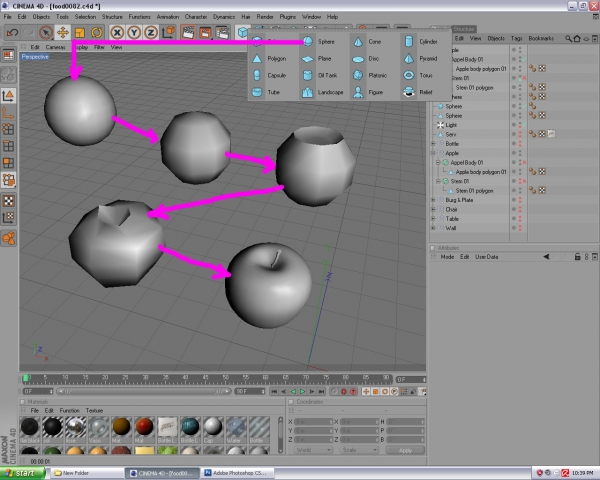Toggle visibility dots for Light object
Image resolution: width=600 pixels, height=480 pixels.
(x=520, y=125)
